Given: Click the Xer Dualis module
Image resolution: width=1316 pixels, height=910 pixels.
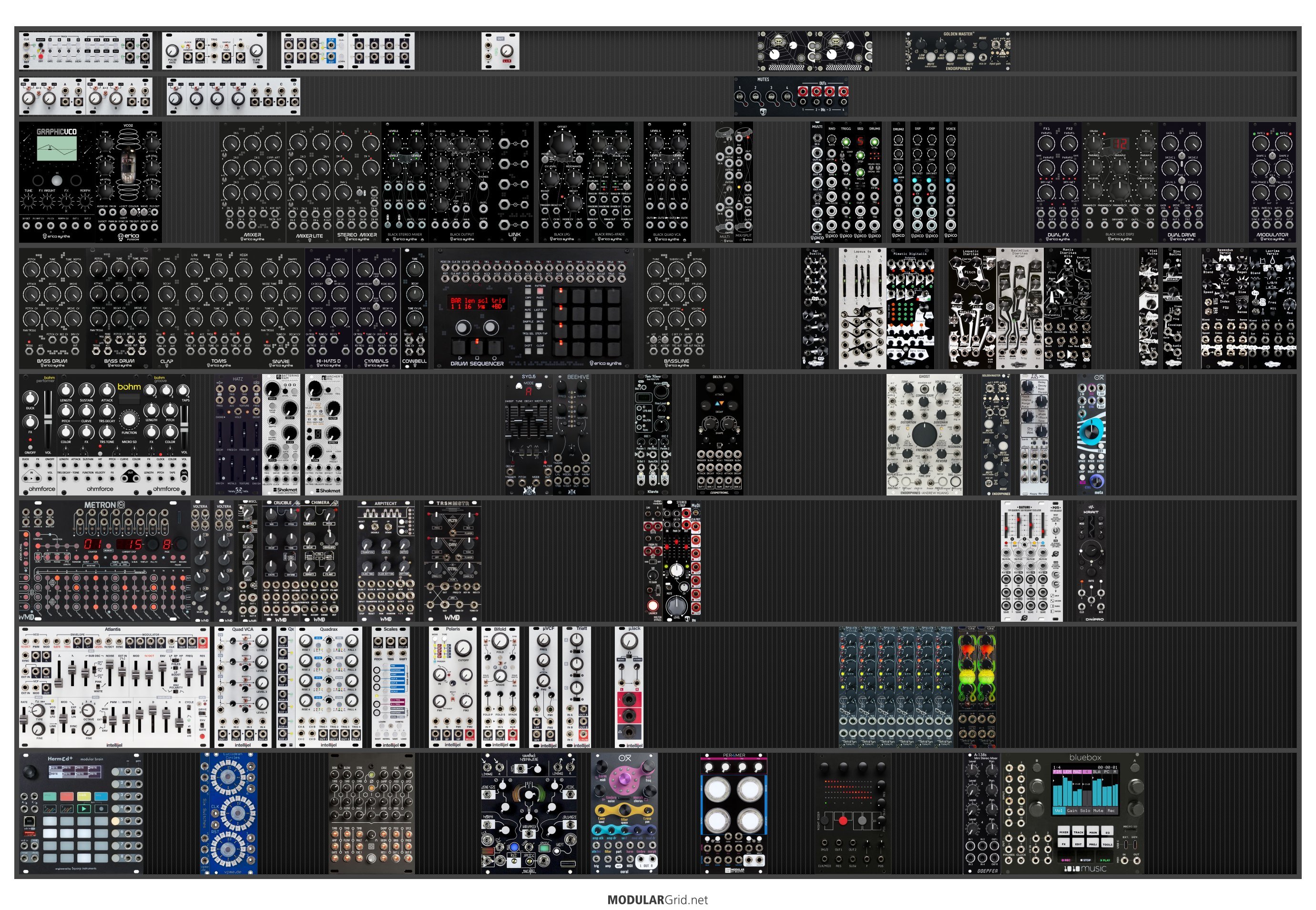Looking at the screenshot, I should coord(815,308).
